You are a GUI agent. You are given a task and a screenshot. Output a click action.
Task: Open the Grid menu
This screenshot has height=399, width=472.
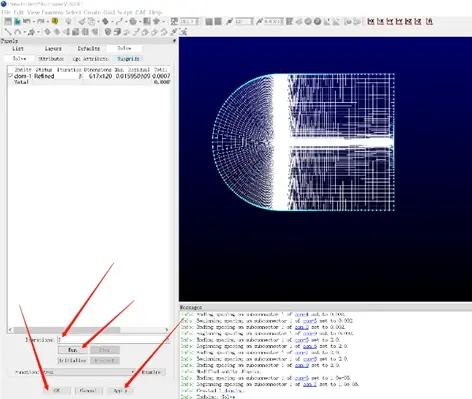109,12
